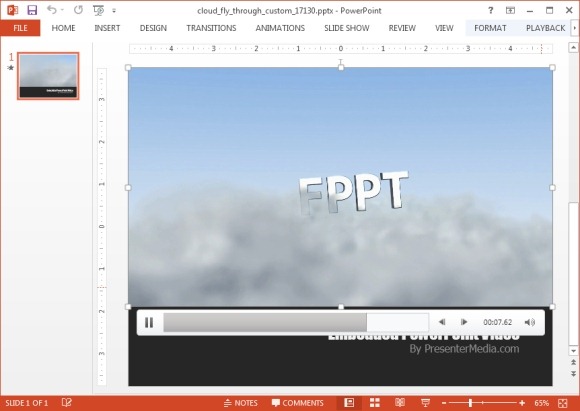Open the TRANSITIONS tab
Viewport: 580px width, 411px height.
coord(211,28)
